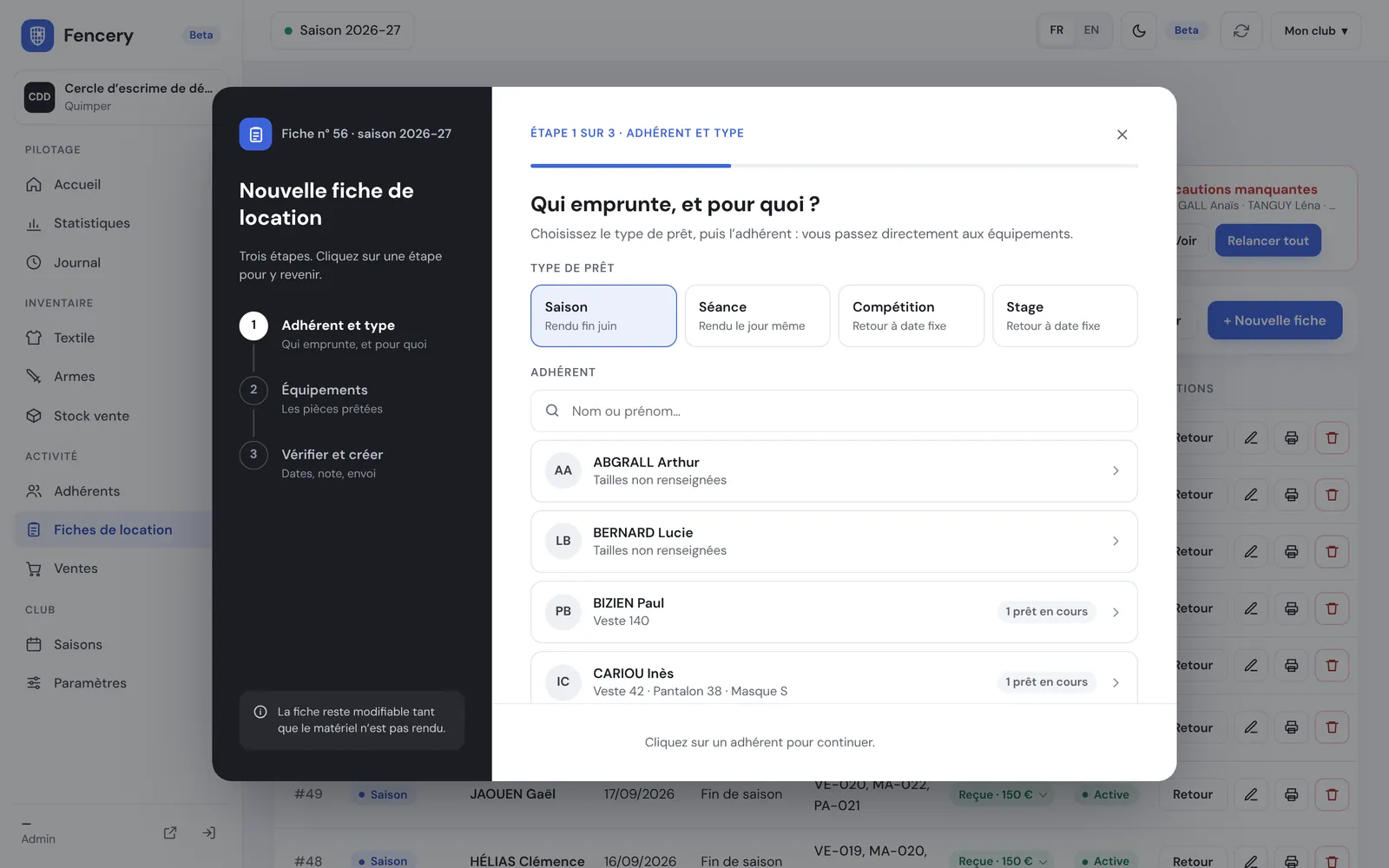The image size is (1389, 868).
Task: Open ABGRALL Arthur member row chevron
Action: pyautogui.click(x=1116, y=470)
